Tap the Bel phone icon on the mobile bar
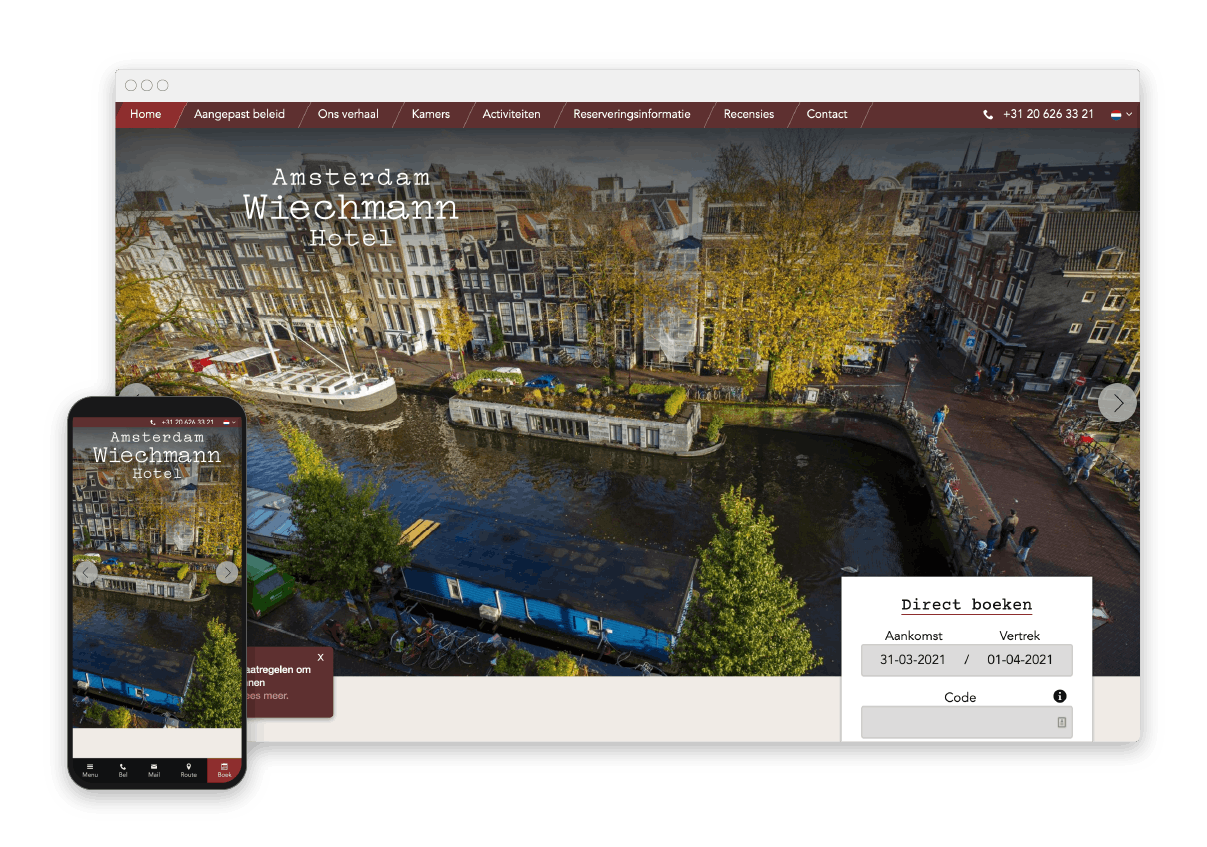The height and width of the screenshot is (847, 1207). tap(123, 770)
